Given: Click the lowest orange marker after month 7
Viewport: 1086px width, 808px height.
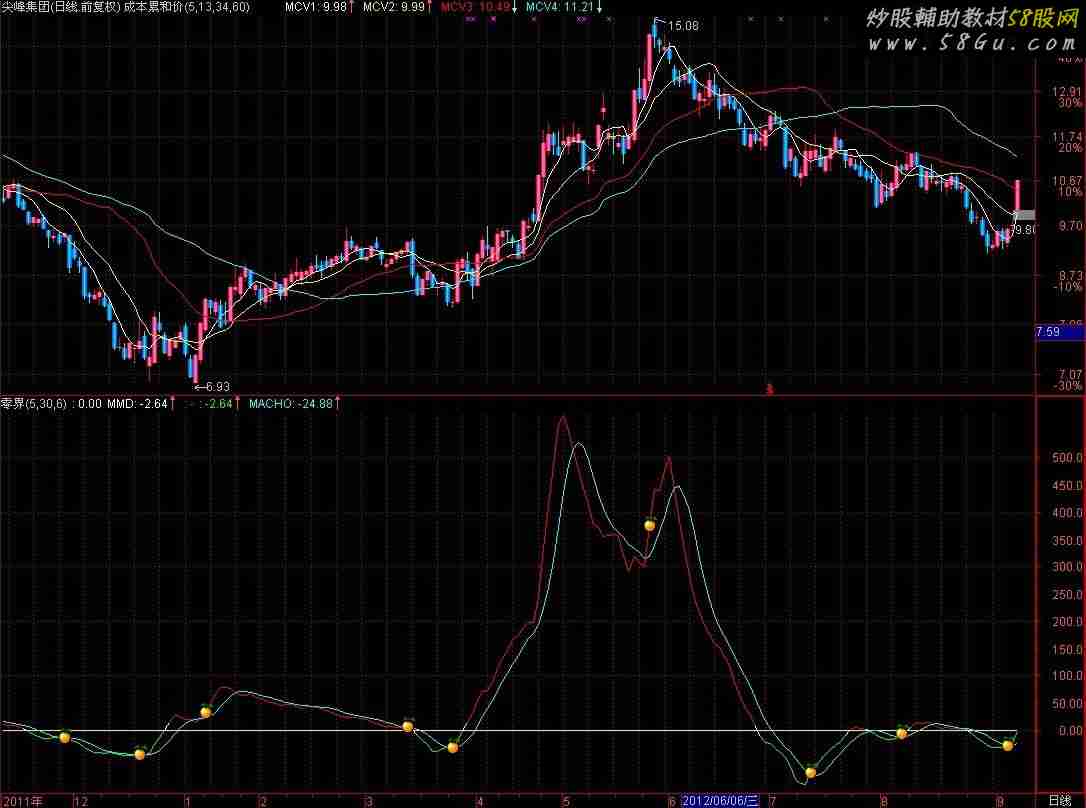Looking at the screenshot, I should click(x=811, y=772).
